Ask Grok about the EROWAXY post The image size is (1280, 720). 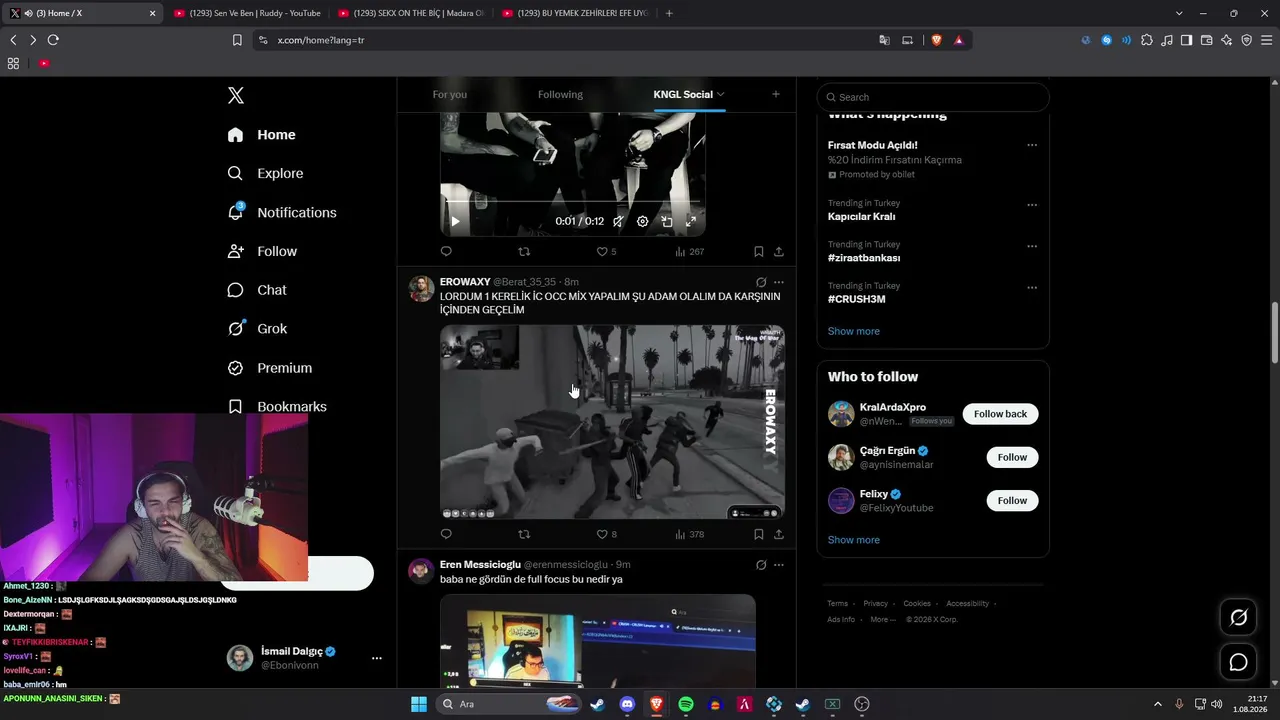point(761,282)
